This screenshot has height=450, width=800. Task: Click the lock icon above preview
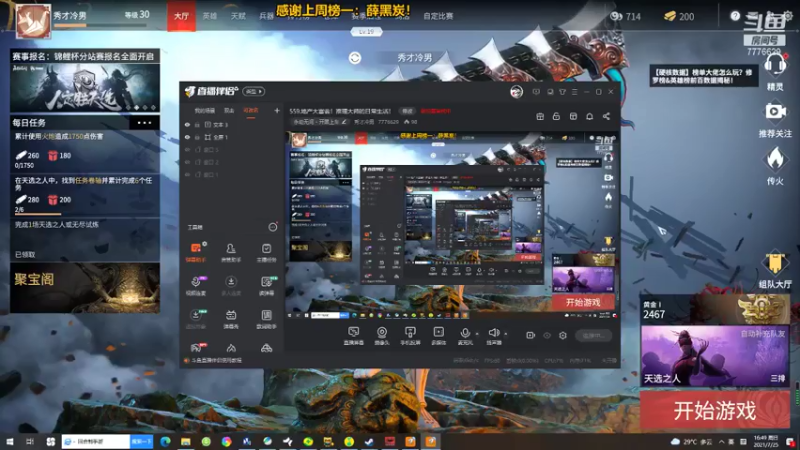556,116
